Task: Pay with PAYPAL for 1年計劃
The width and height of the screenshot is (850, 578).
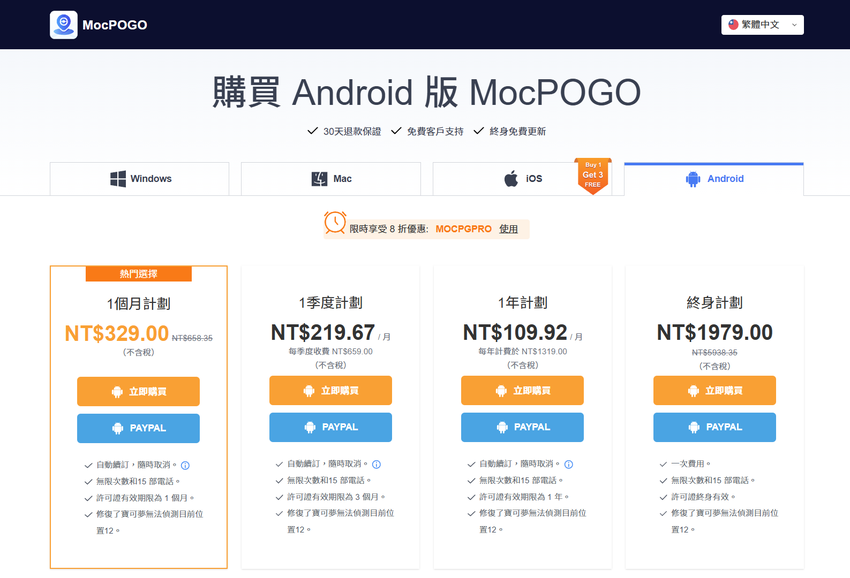Action: tap(523, 427)
